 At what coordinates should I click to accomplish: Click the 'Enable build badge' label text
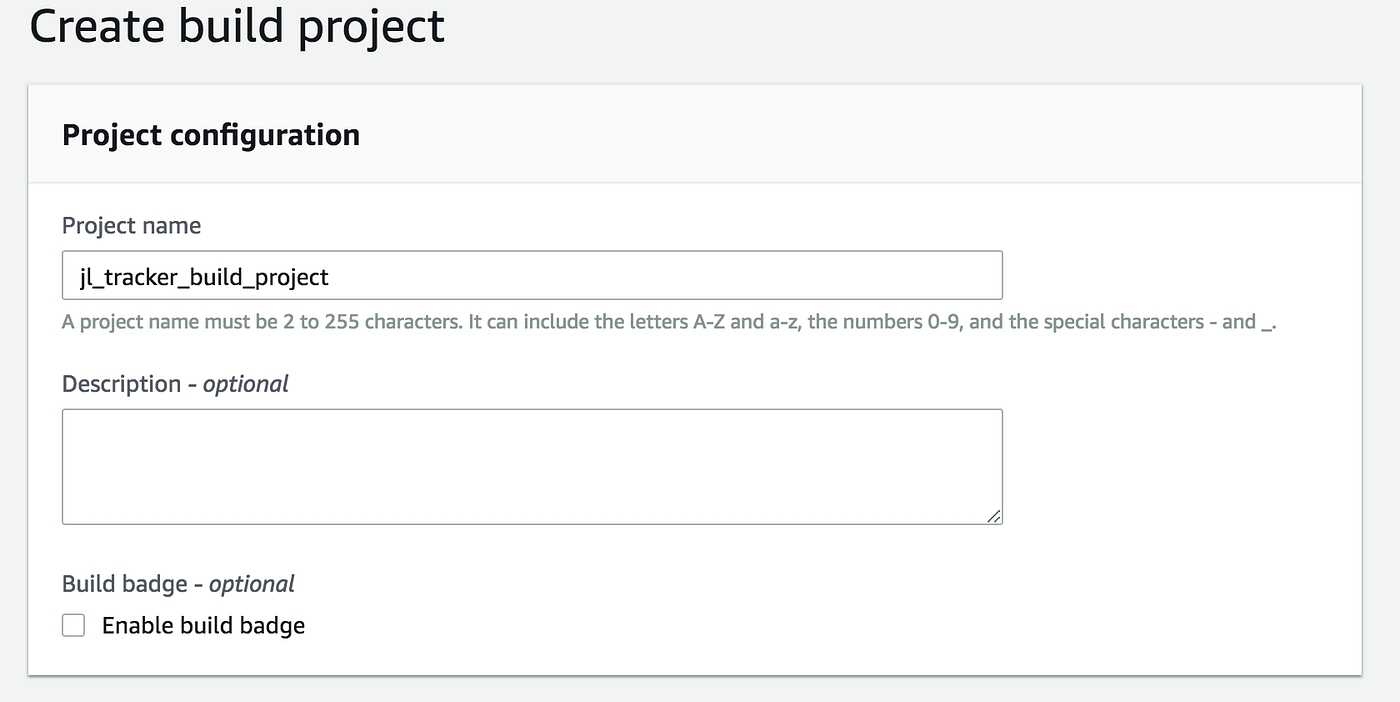tap(203, 626)
